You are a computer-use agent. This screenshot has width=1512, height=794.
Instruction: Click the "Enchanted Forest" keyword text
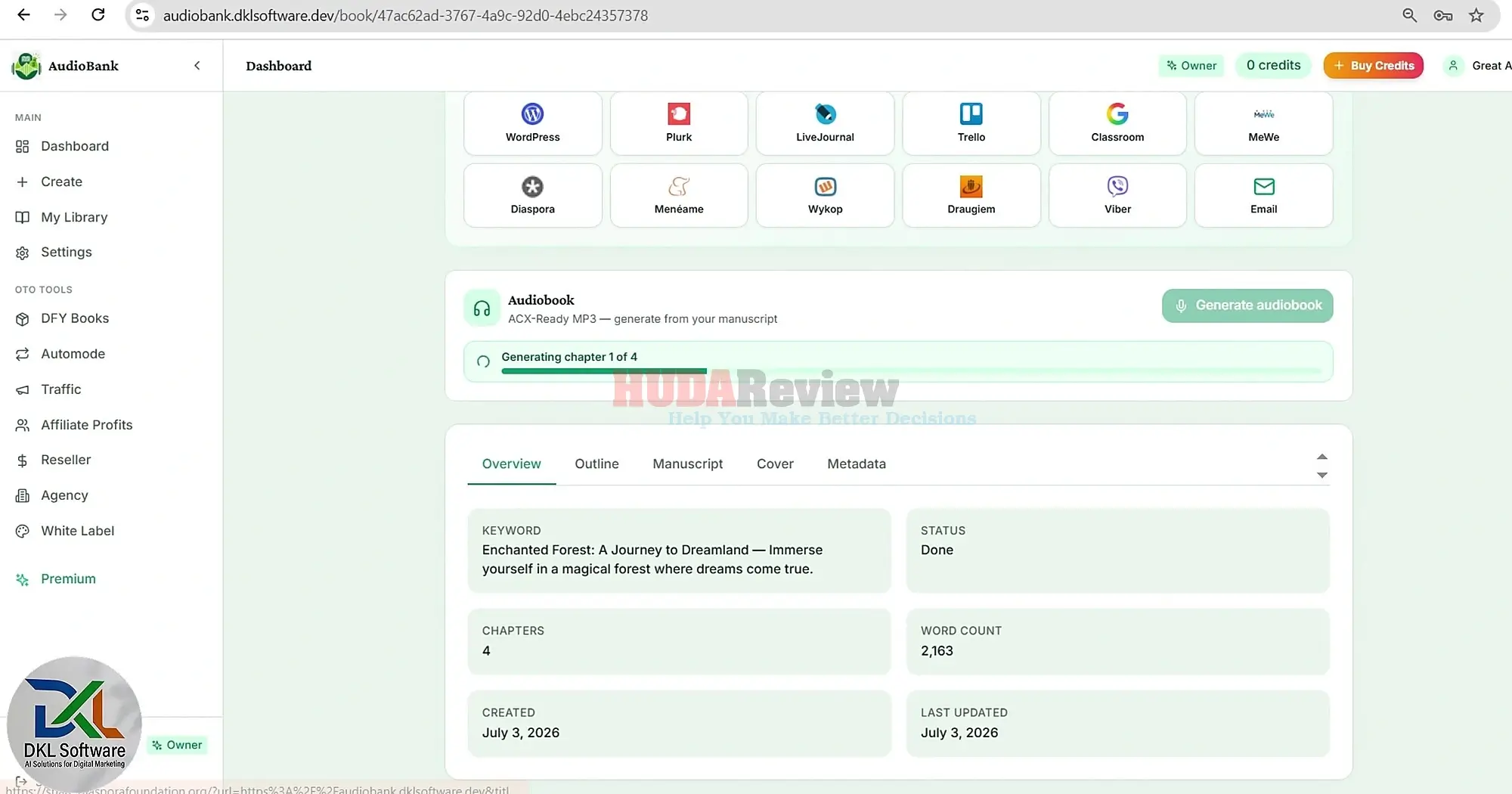652,560
